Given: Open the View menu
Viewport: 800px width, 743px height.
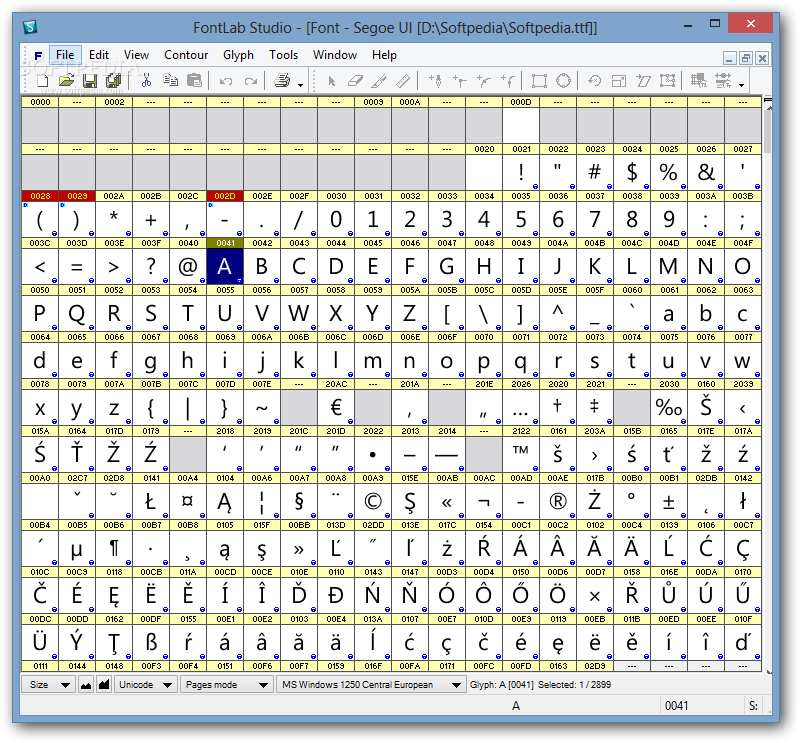Looking at the screenshot, I should [136, 55].
